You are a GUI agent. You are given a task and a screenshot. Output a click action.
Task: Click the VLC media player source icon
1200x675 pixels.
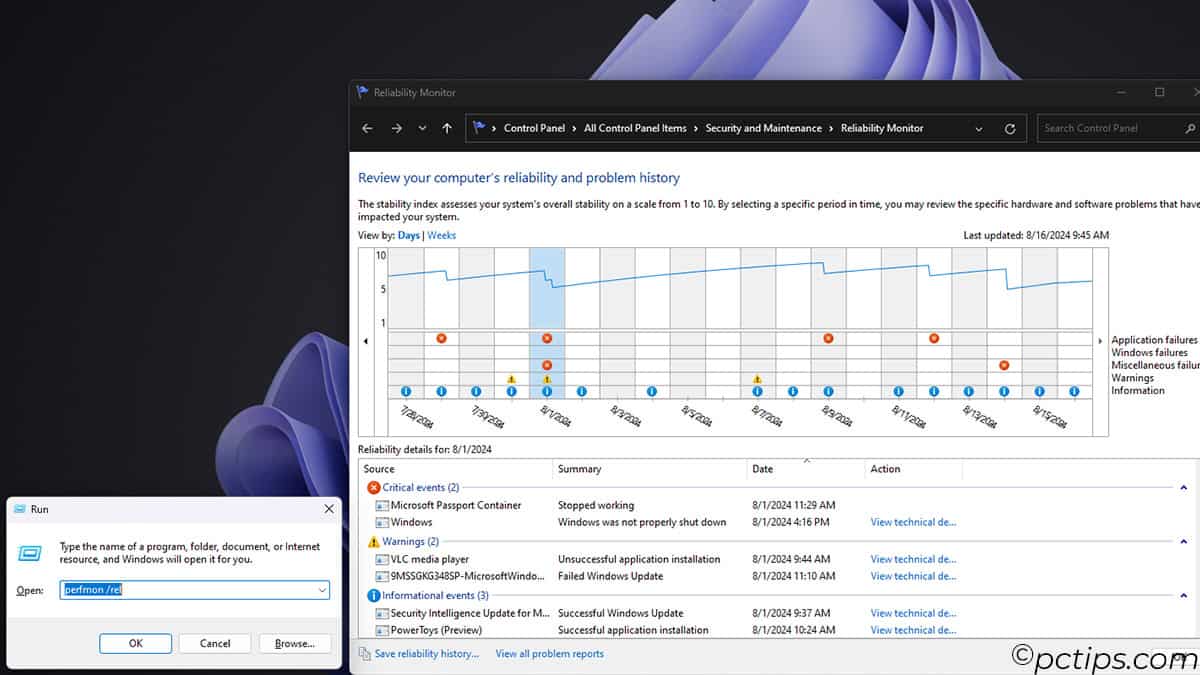[380, 559]
